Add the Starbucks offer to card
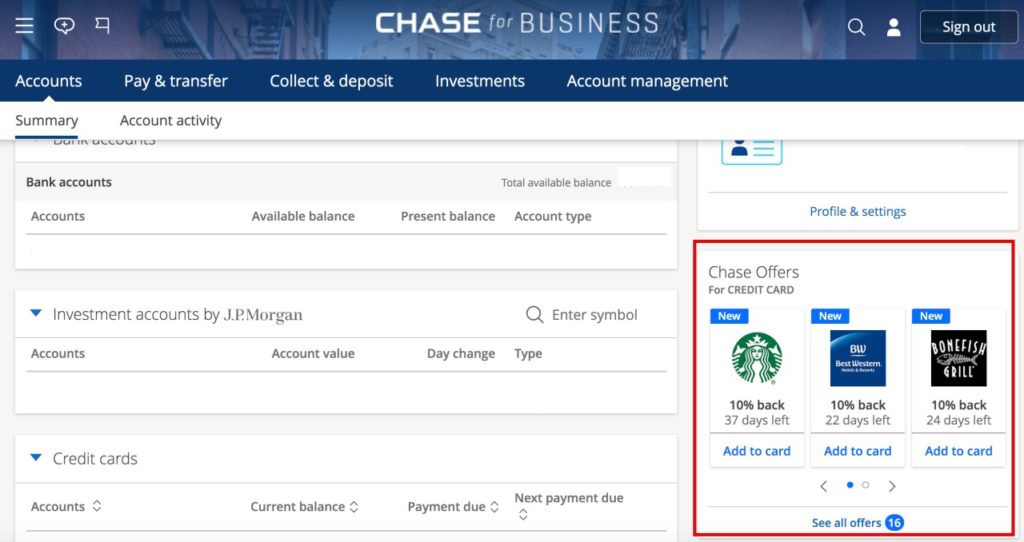1024x542 pixels. coord(756,451)
